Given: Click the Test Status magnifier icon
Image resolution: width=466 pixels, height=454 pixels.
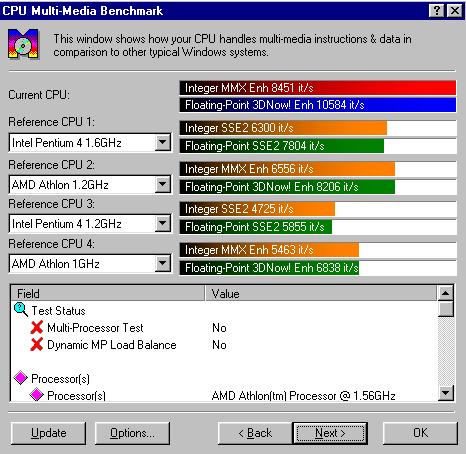Looking at the screenshot, I should [21, 310].
